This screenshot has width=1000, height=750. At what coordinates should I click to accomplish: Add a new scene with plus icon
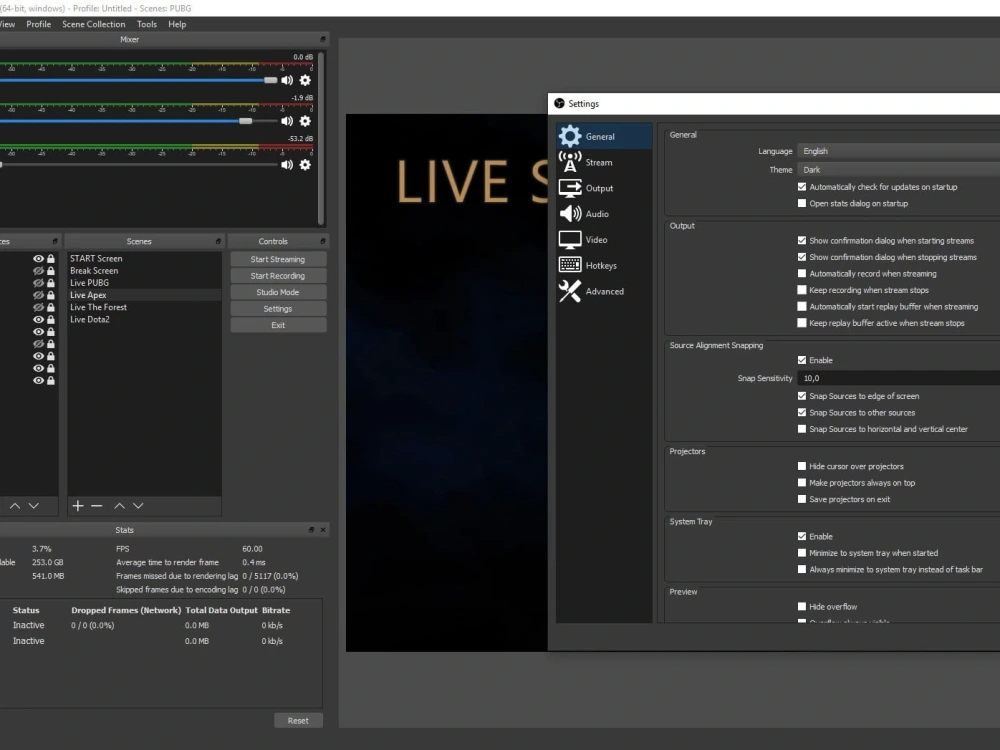[x=78, y=506]
